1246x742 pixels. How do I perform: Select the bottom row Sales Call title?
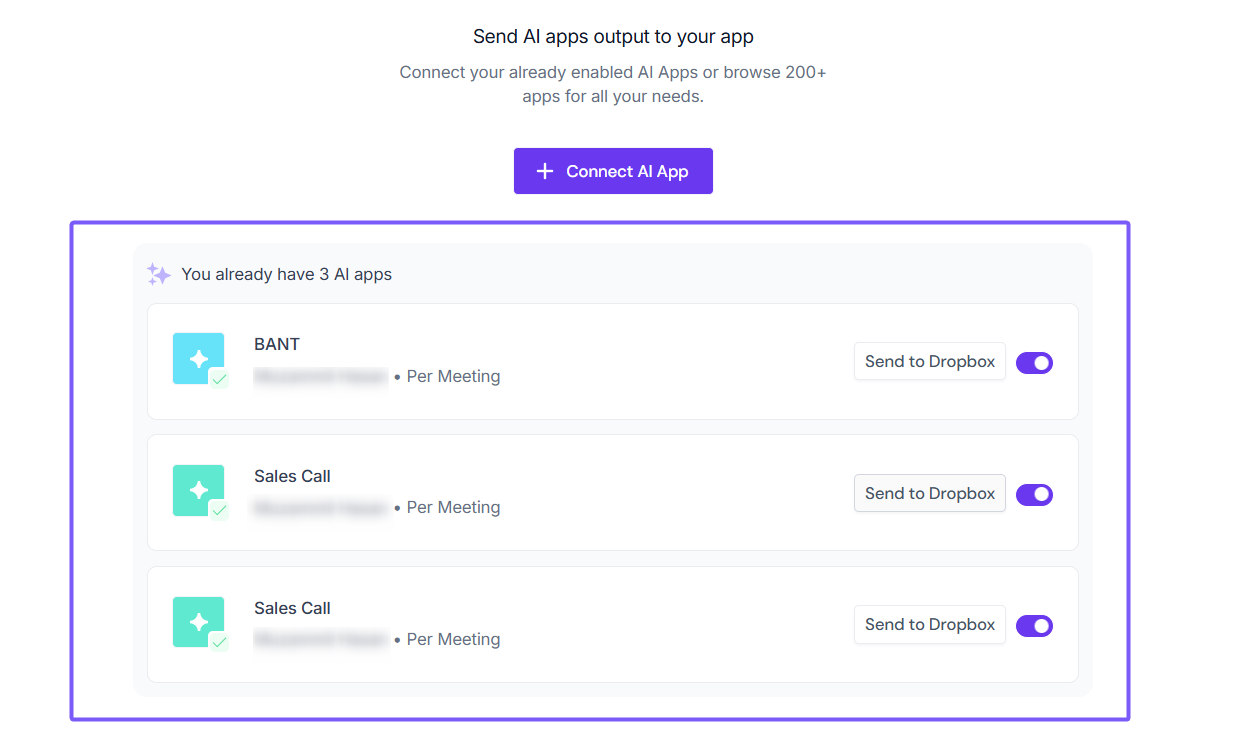292,608
